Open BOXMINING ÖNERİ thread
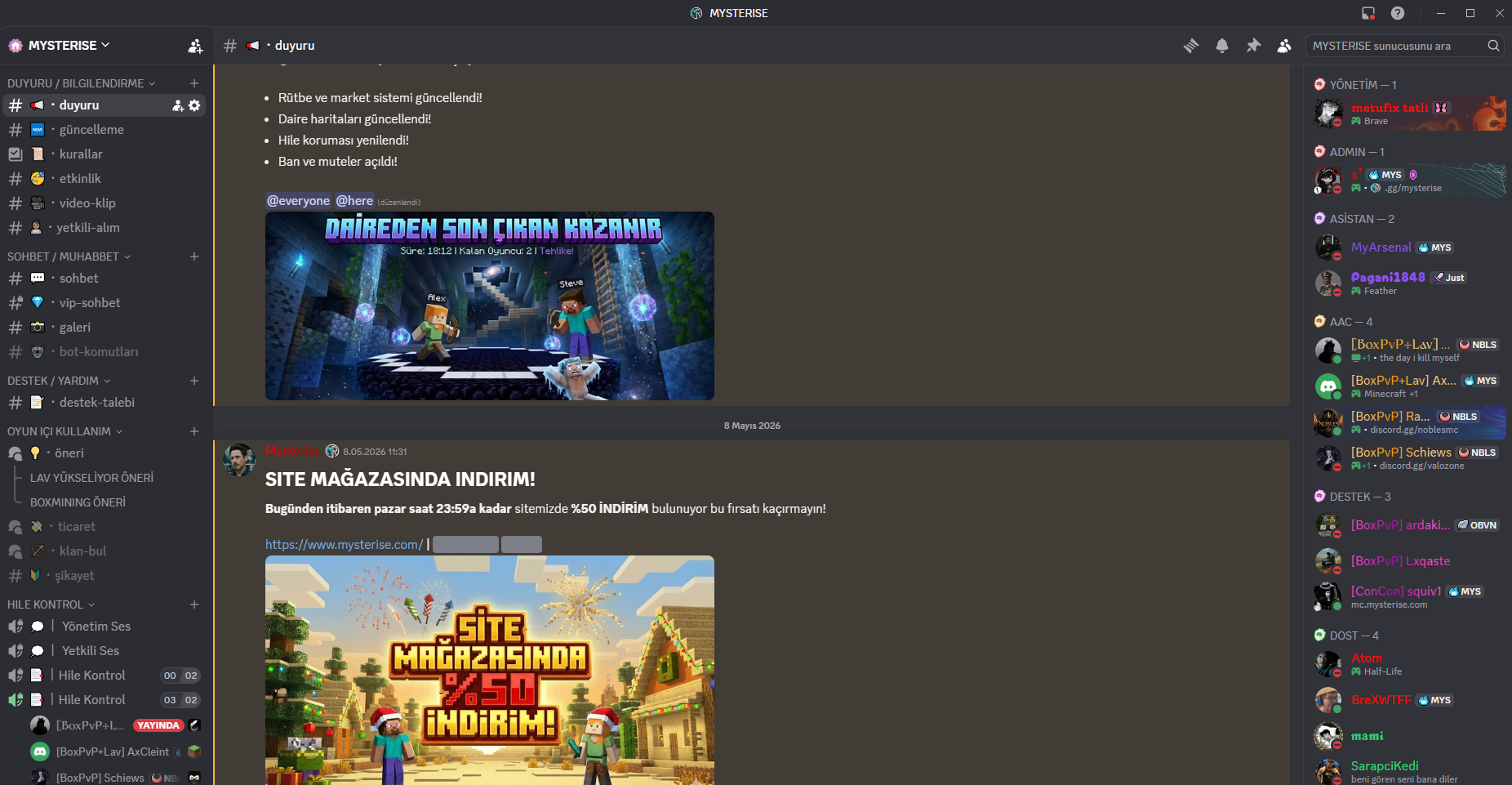Screen dimensions: 1512x785 [78, 502]
